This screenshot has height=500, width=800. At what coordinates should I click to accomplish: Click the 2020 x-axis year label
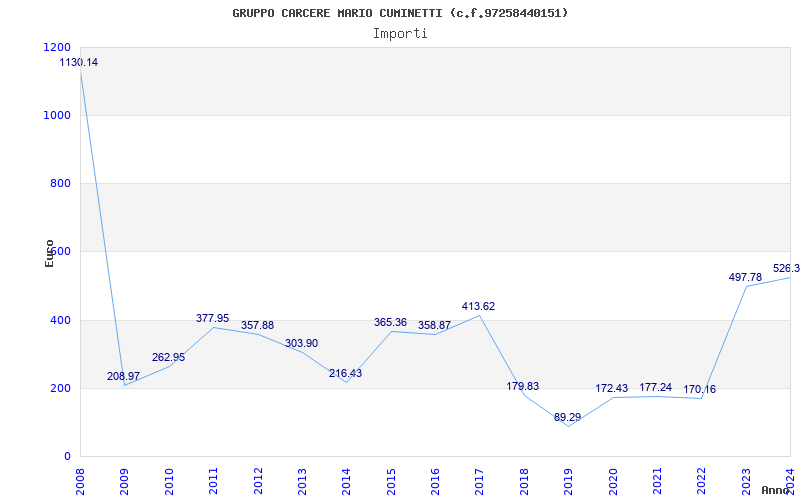point(613,481)
